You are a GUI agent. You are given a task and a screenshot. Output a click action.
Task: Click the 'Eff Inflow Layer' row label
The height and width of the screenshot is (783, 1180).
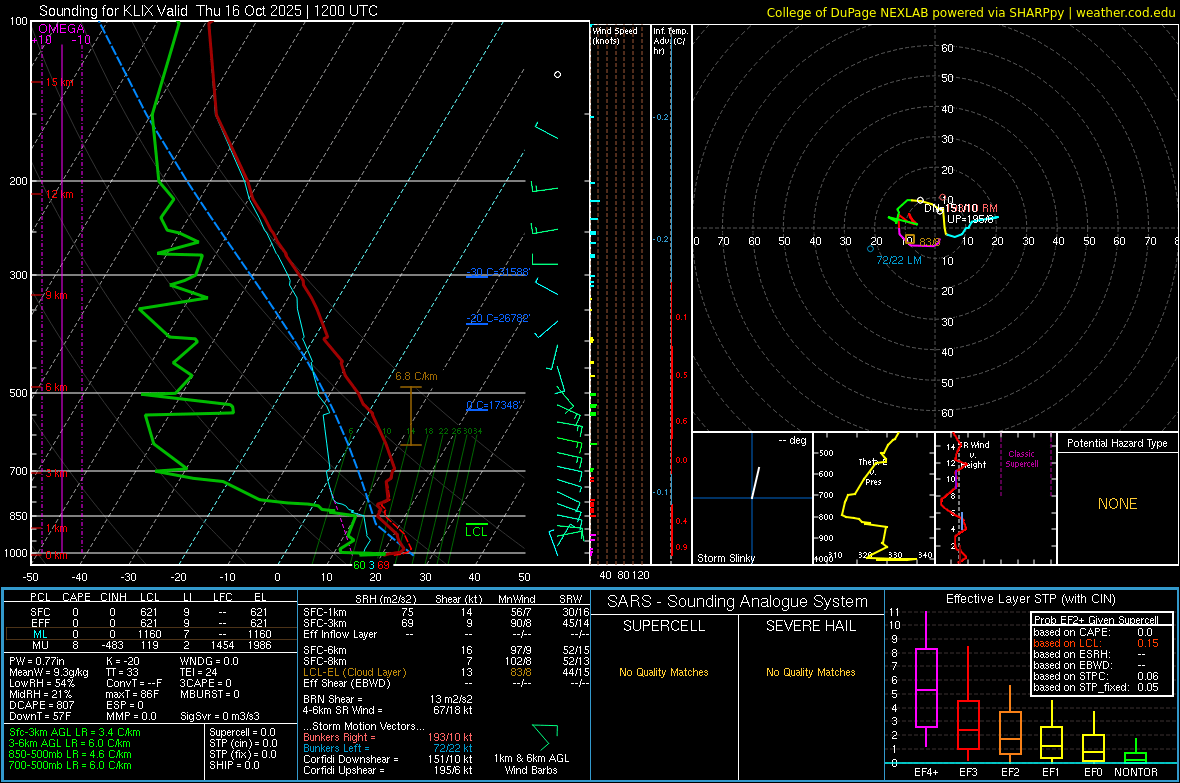coord(341,634)
